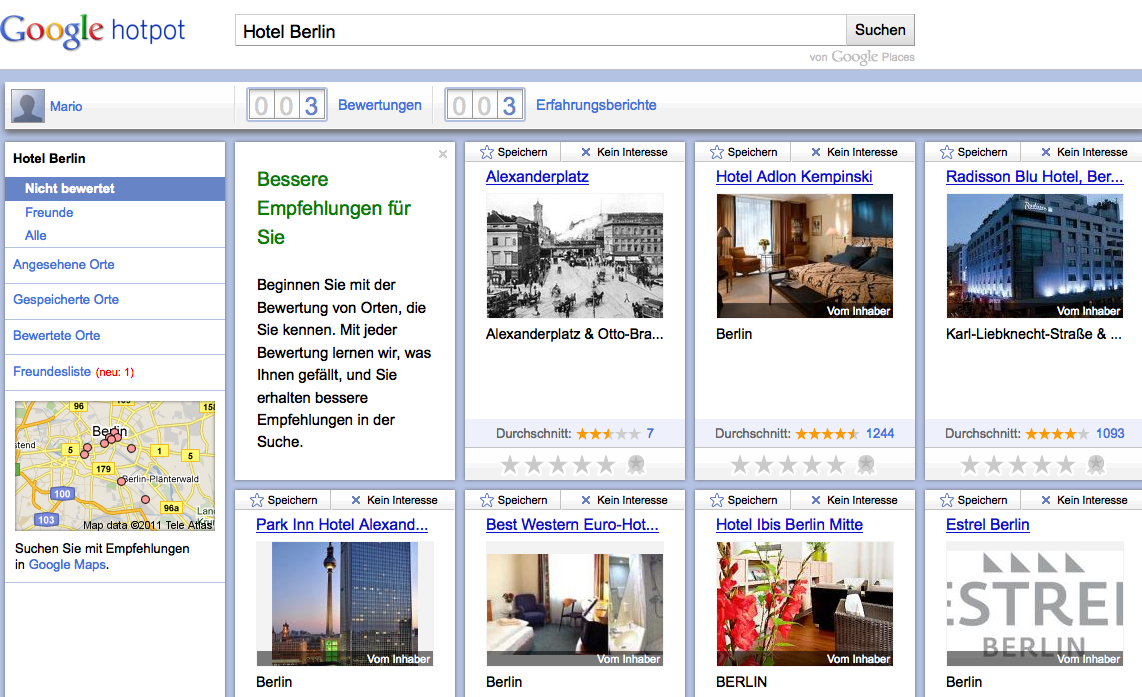Click Mario's profile avatar icon
The height and width of the screenshot is (697, 1142).
click(x=28, y=106)
